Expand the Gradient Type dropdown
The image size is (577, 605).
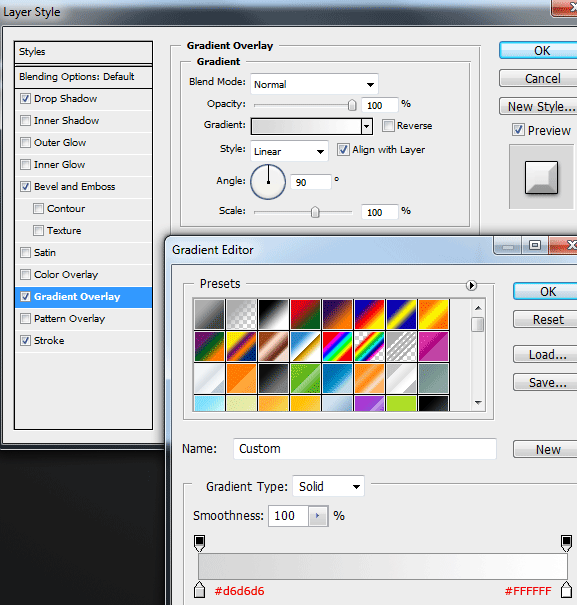pos(328,486)
